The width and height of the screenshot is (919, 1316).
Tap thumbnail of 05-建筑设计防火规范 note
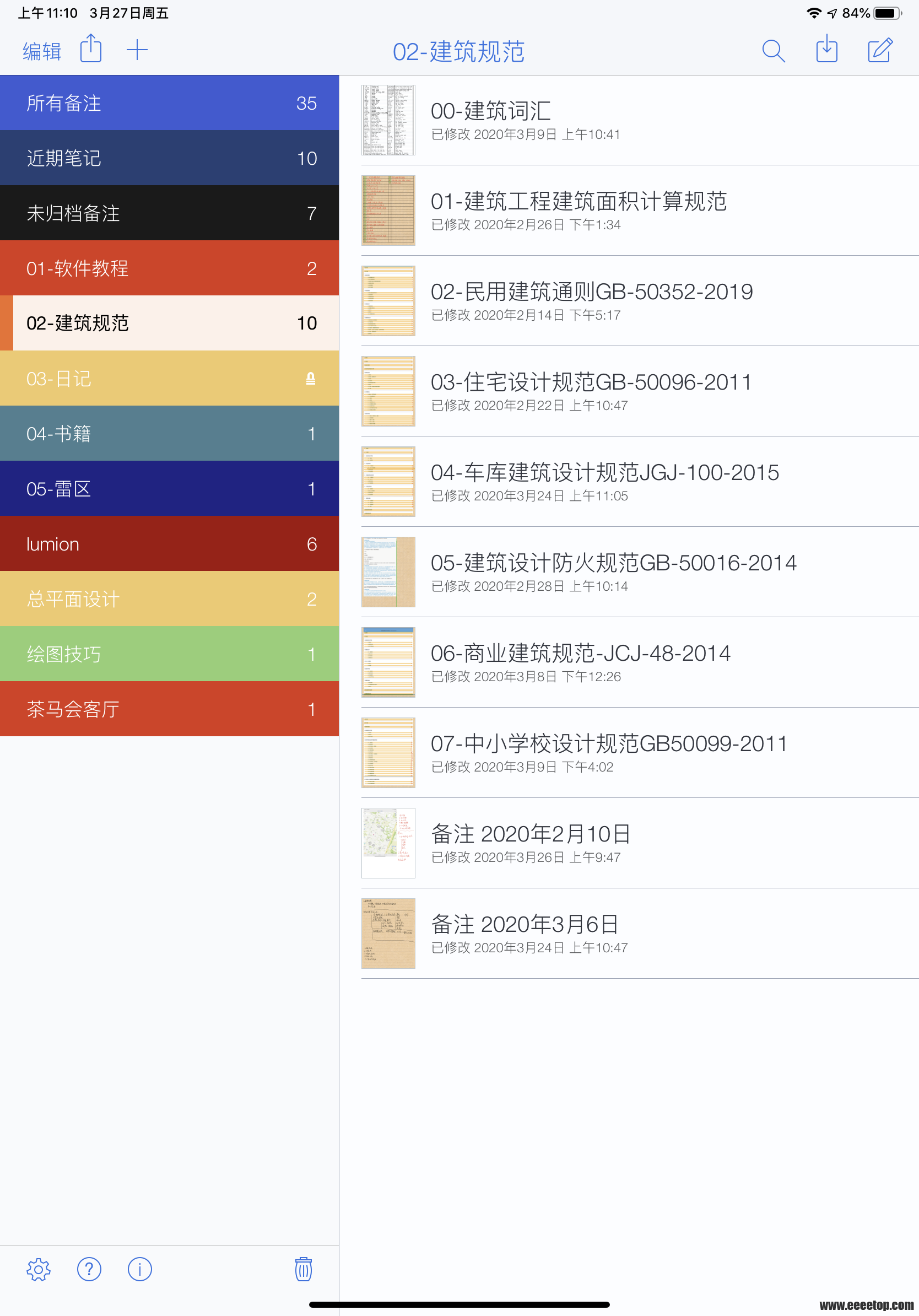tap(388, 572)
